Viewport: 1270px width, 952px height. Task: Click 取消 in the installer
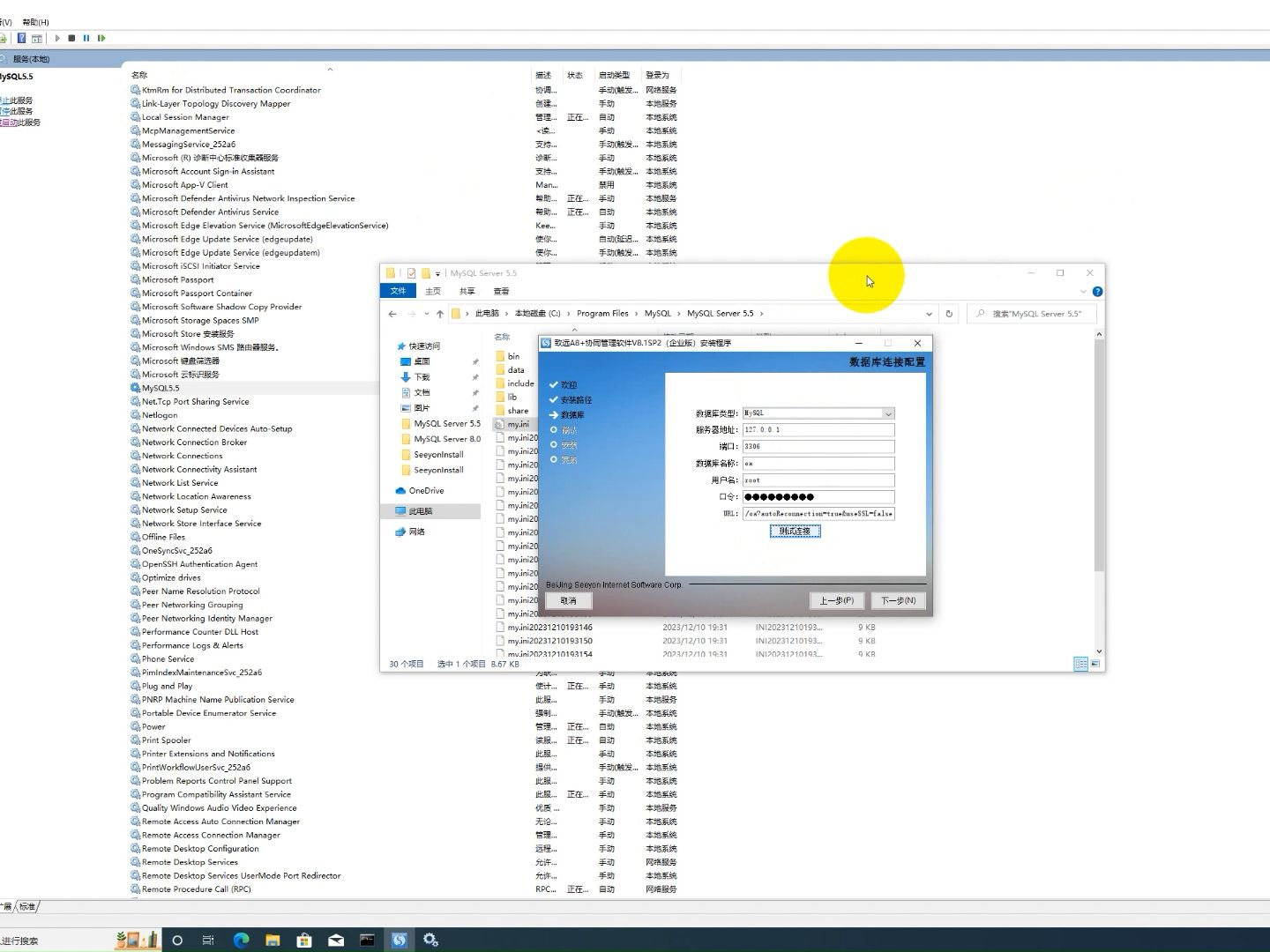tap(568, 600)
